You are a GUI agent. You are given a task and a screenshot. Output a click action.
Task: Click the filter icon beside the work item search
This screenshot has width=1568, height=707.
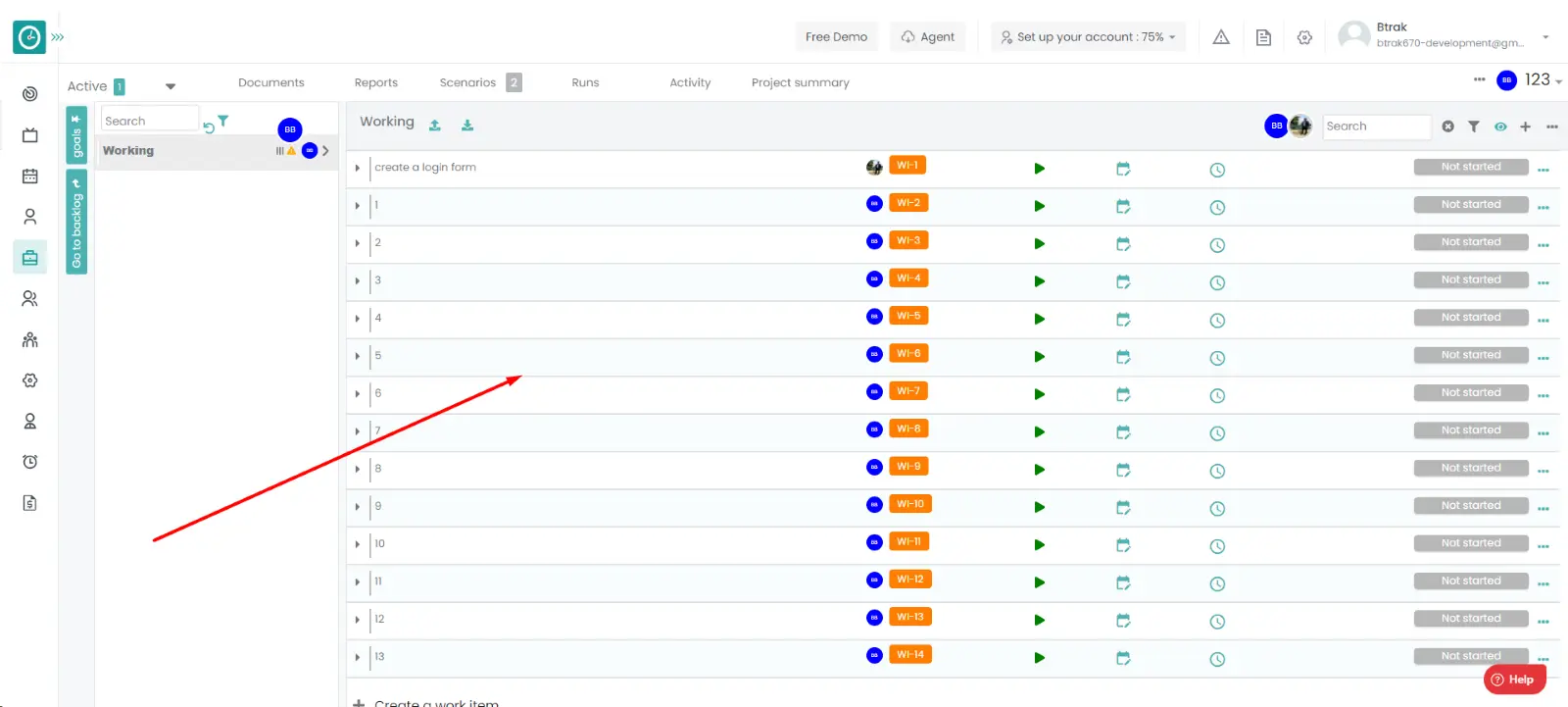point(1473,126)
